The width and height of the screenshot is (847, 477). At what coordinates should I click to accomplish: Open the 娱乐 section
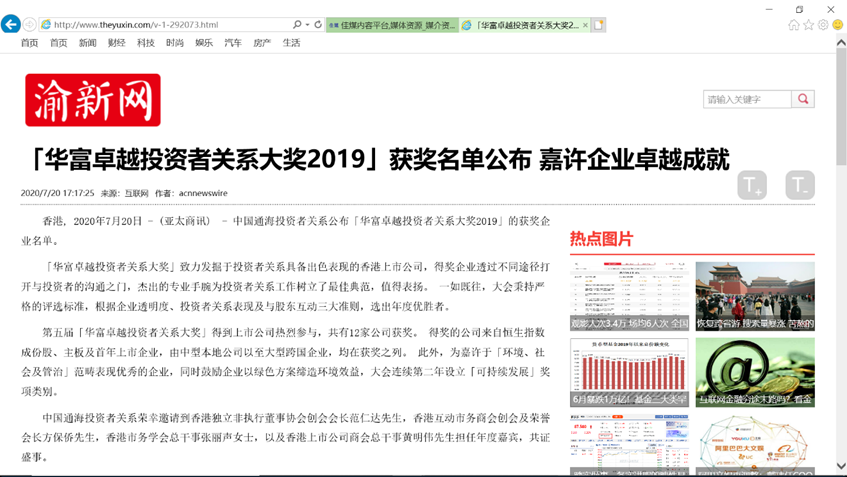point(204,43)
